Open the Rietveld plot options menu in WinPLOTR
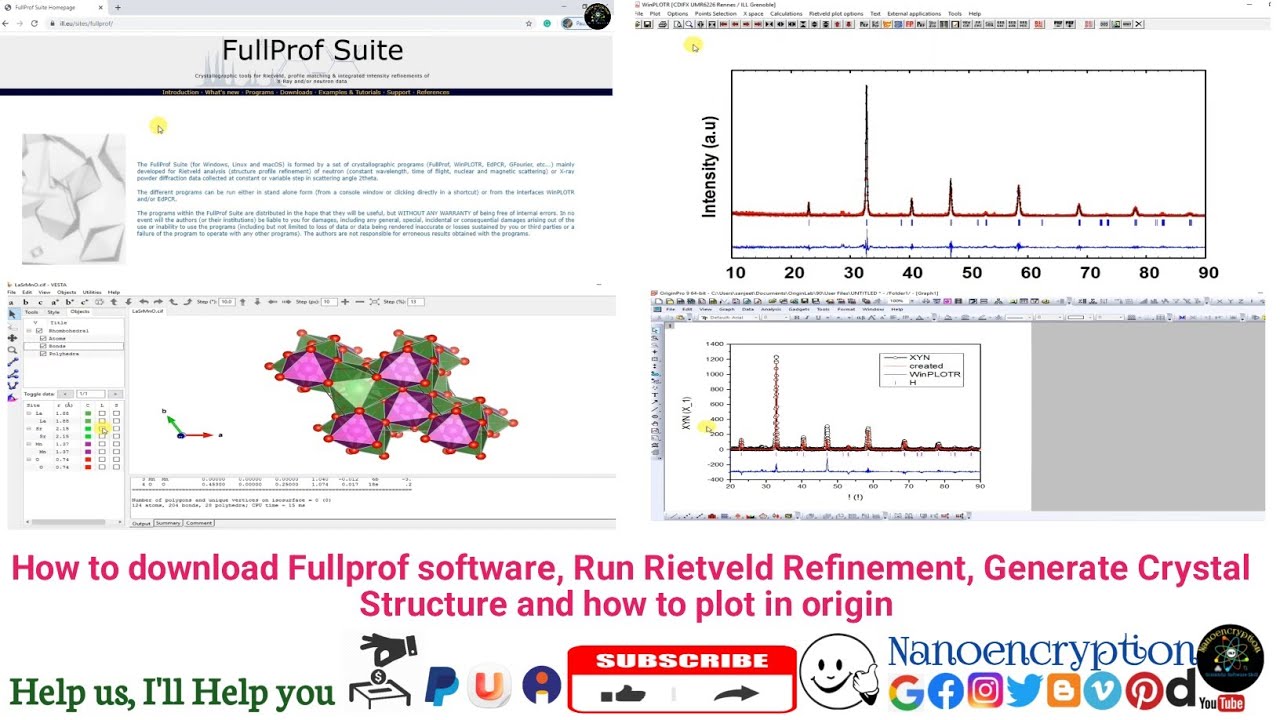The height and width of the screenshot is (720, 1280). click(836, 14)
